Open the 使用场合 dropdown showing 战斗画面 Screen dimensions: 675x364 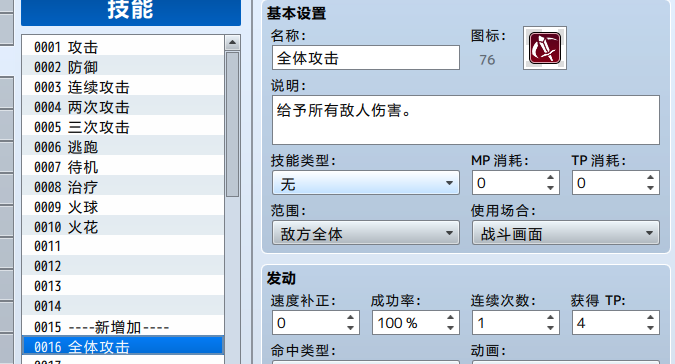566,233
